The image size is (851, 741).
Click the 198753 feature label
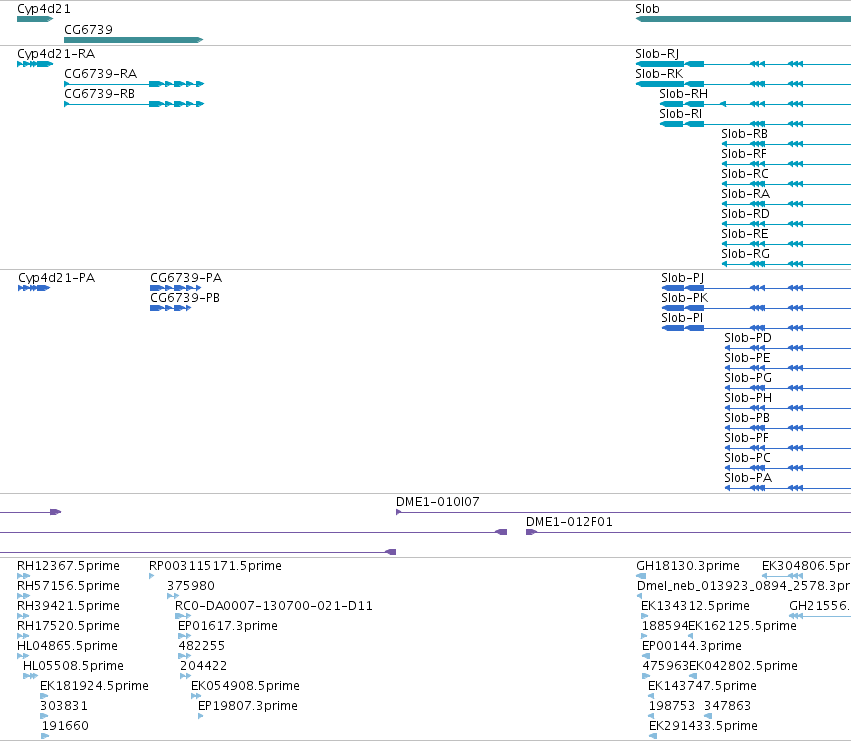click(x=672, y=707)
